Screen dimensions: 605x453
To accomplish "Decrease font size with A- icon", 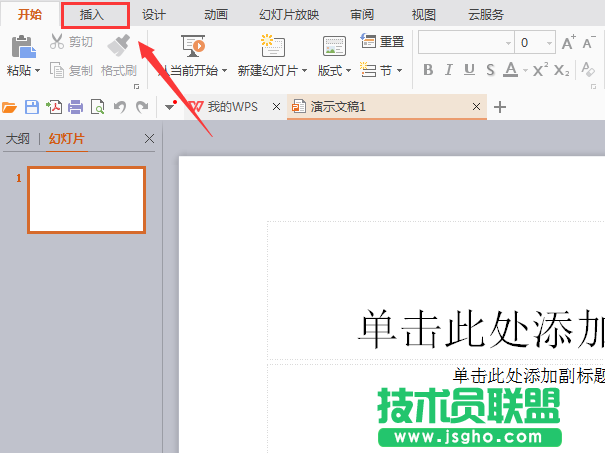I will tap(589, 42).
